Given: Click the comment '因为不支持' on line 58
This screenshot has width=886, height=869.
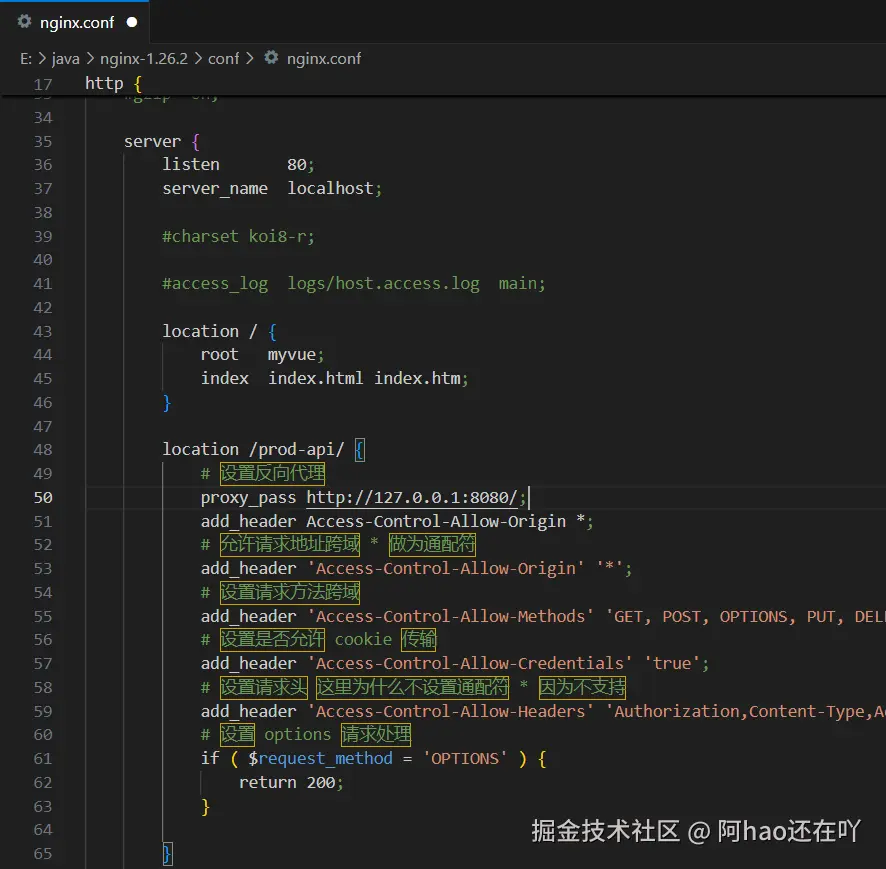Looking at the screenshot, I should (582, 687).
